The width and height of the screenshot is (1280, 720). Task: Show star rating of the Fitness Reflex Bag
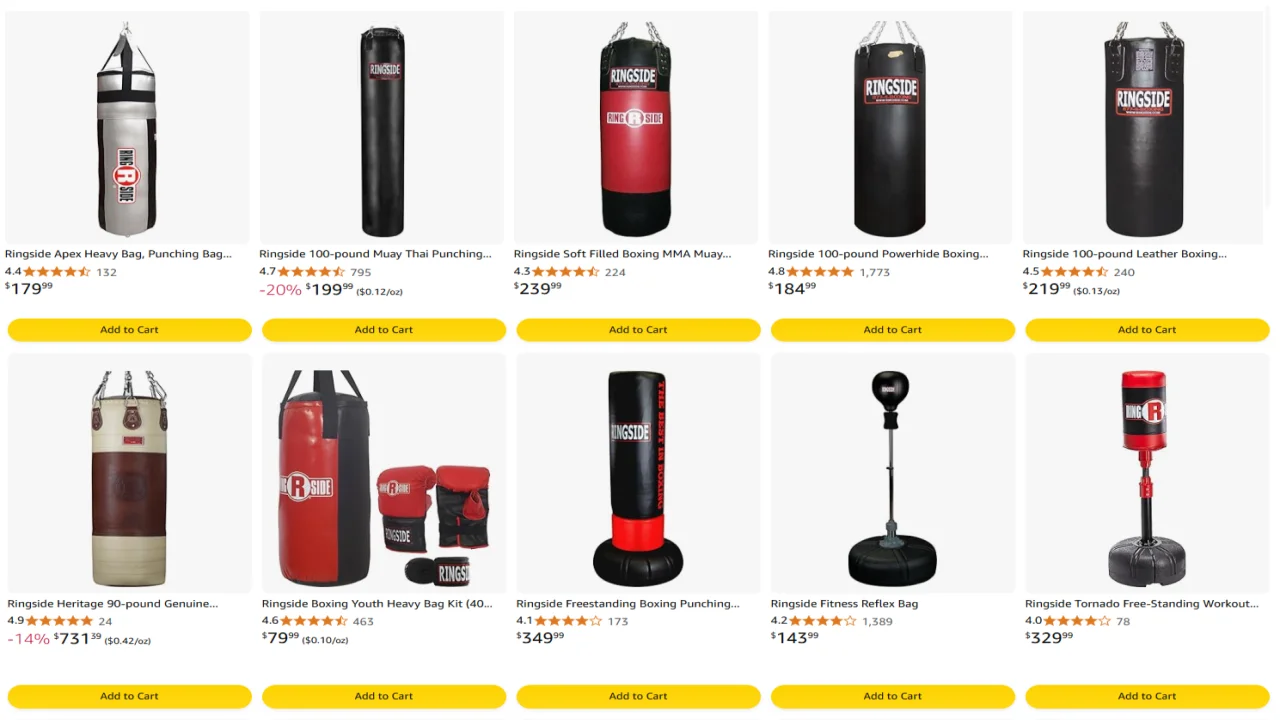(823, 621)
